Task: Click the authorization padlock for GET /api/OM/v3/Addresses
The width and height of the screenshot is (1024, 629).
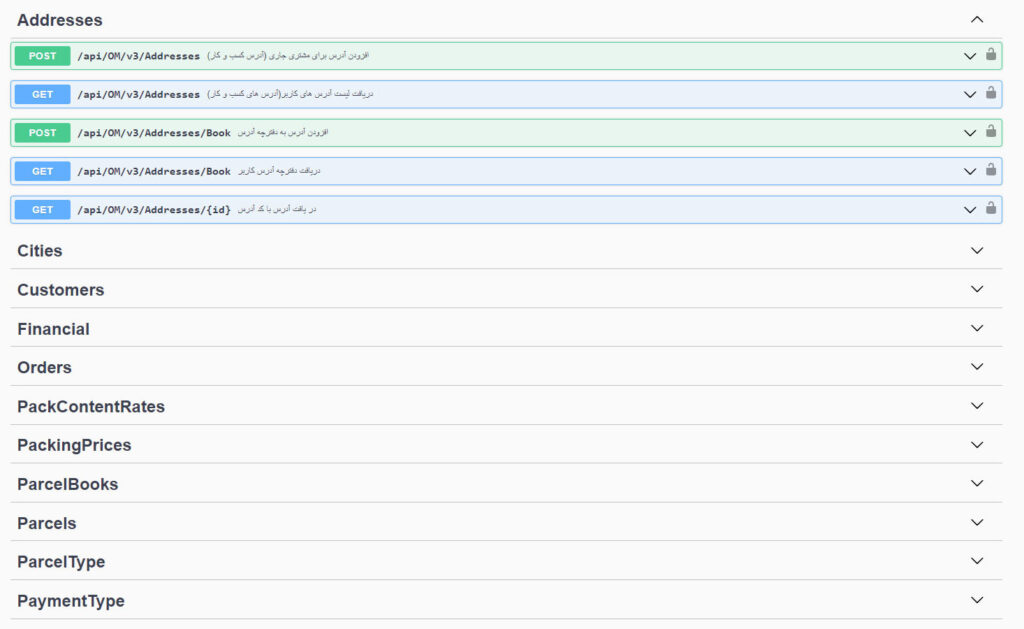Action: click(990, 94)
